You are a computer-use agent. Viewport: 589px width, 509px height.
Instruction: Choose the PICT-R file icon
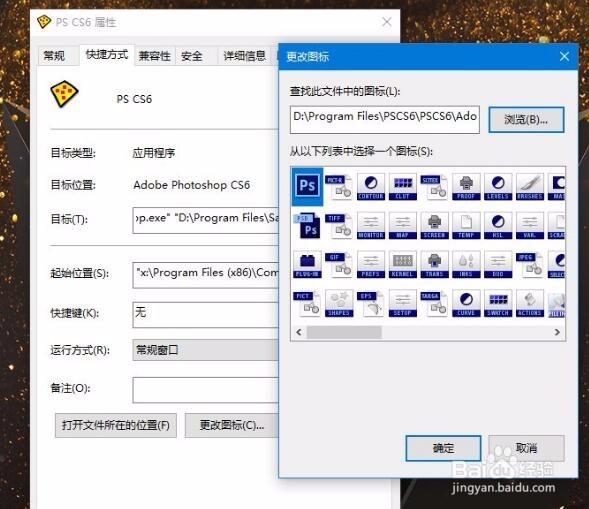click(339, 186)
